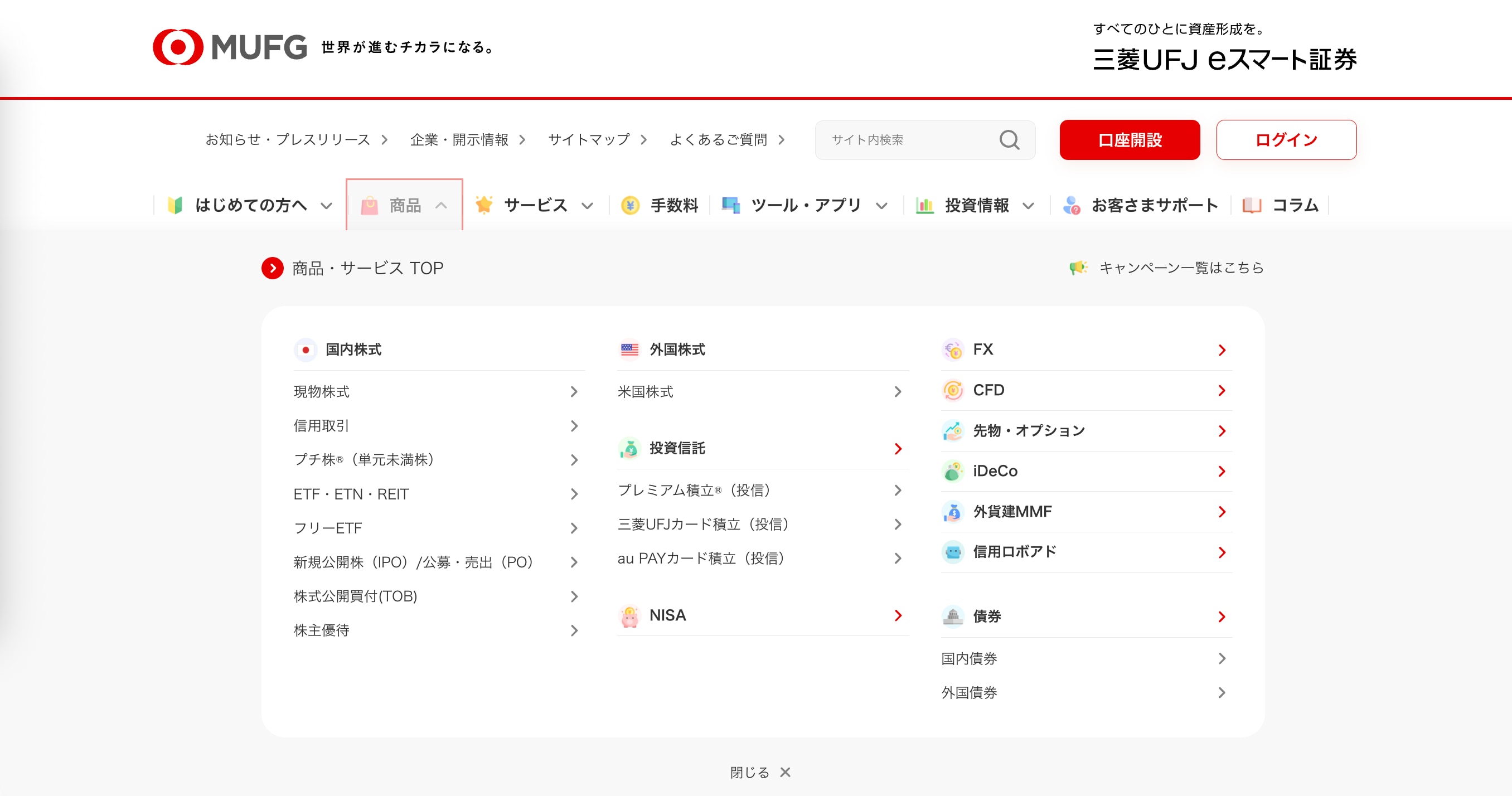
Task: Click the iDeCo green pouch icon
Action: [x=953, y=472]
